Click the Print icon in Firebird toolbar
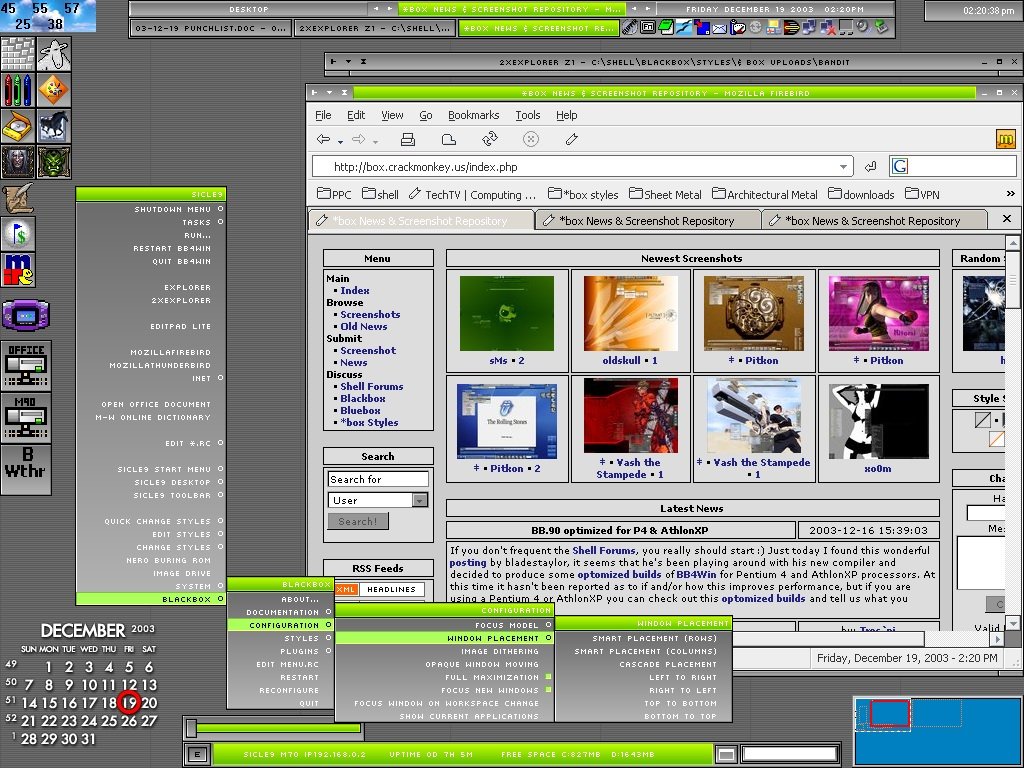 point(408,139)
